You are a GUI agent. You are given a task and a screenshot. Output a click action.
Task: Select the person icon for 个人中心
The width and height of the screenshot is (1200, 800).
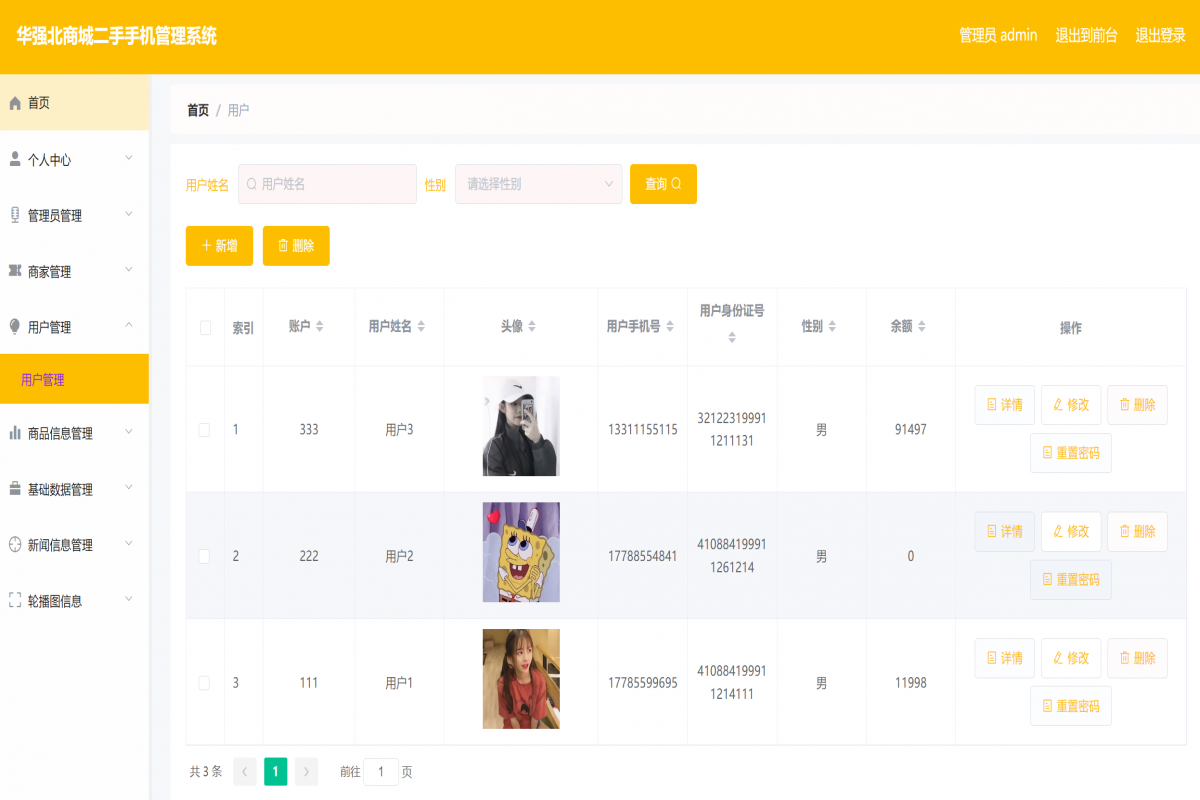click(x=15, y=158)
